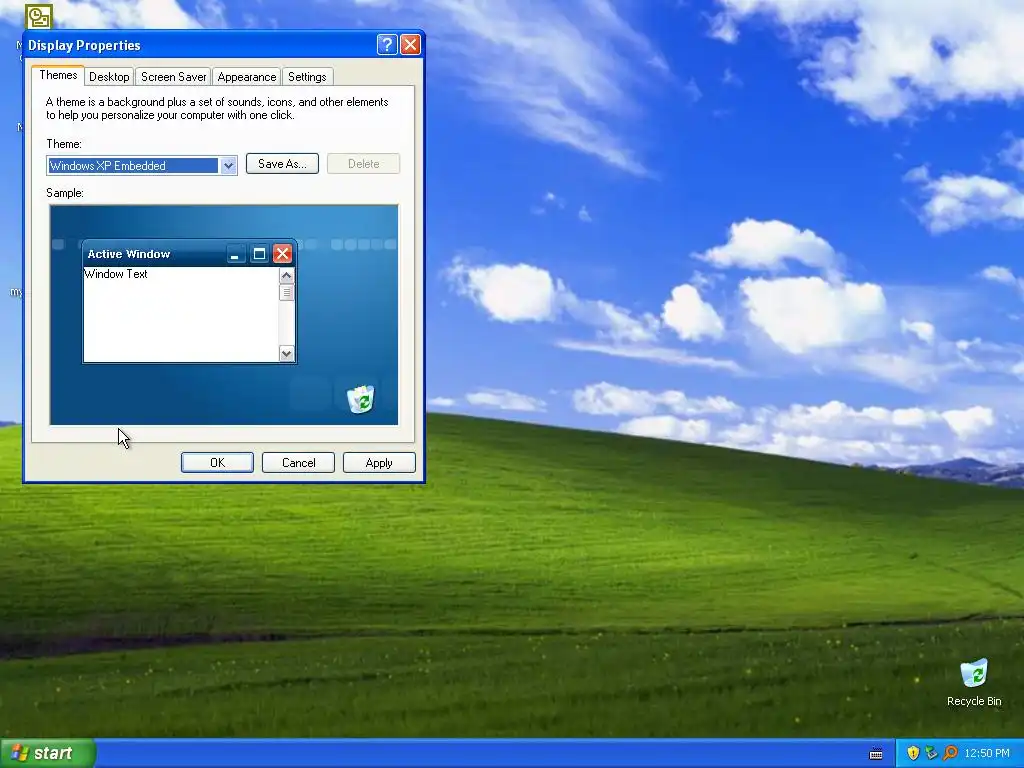Image resolution: width=1024 pixels, height=768 pixels.
Task: Click the sample window's scroll down arrow
Action: point(286,353)
